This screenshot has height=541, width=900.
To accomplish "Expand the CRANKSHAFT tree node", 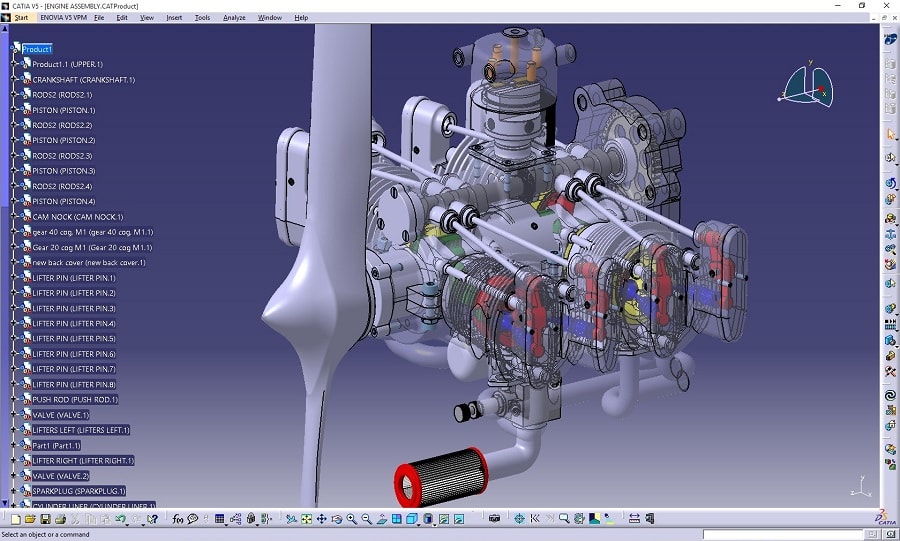I will 15,80.
